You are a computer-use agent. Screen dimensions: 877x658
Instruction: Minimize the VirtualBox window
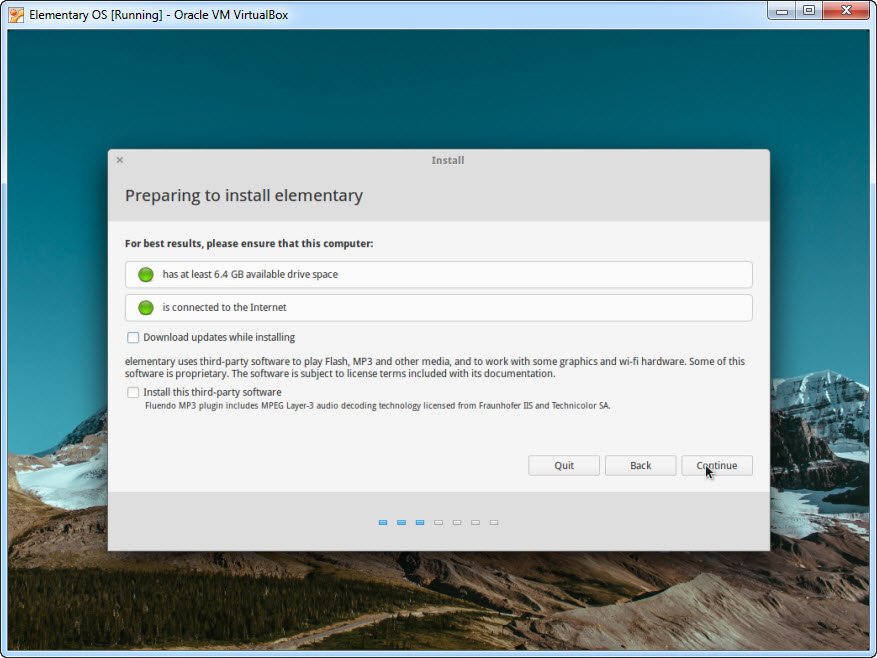click(x=782, y=11)
